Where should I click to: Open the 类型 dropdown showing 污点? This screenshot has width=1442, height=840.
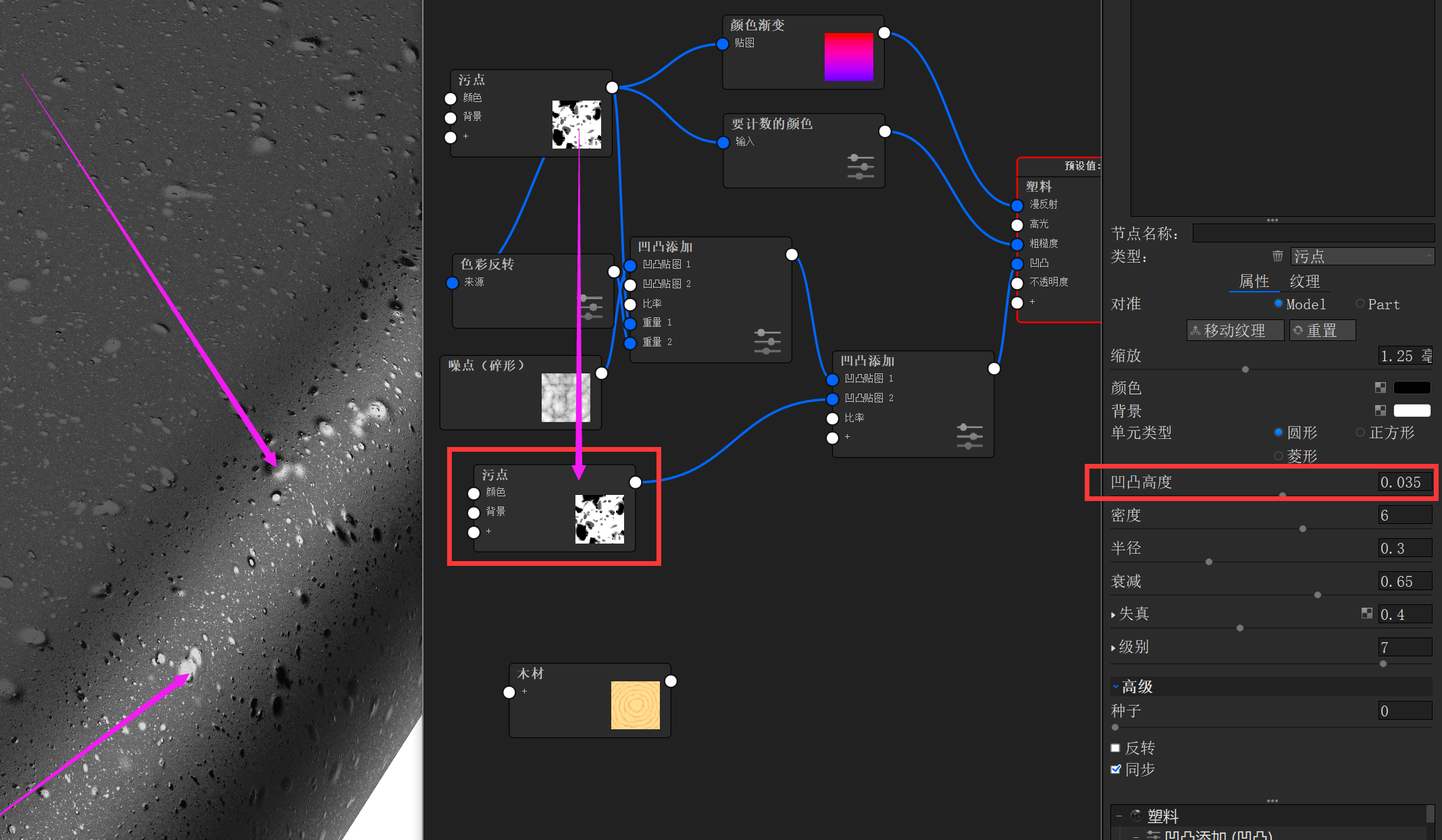pyautogui.click(x=1362, y=256)
